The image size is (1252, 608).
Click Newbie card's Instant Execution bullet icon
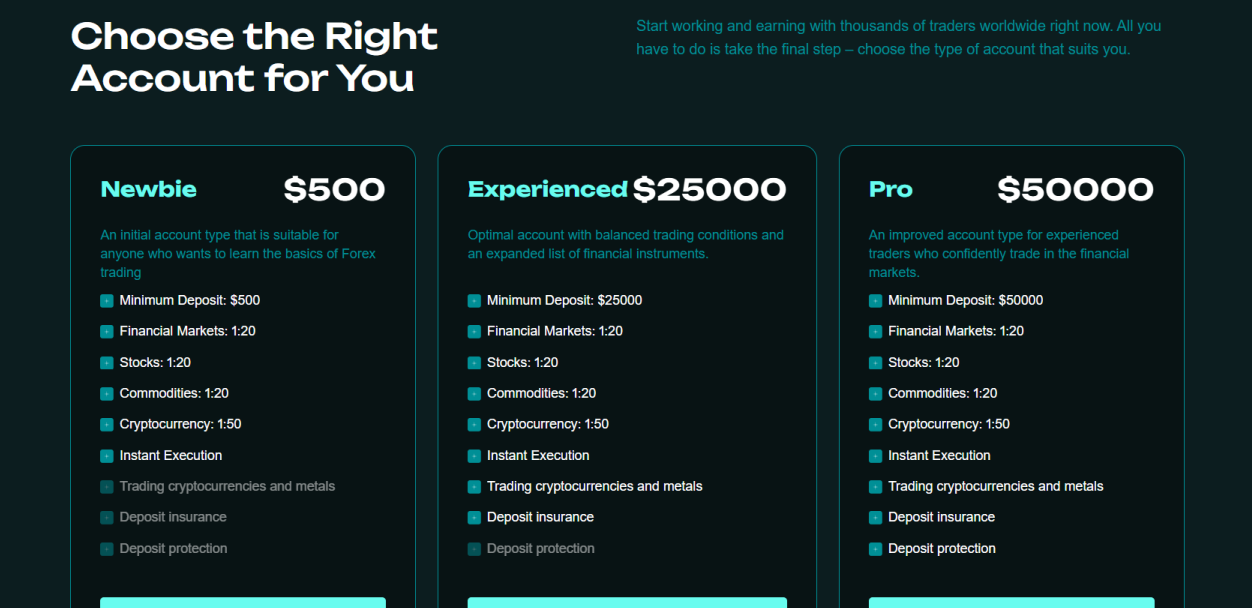click(x=107, y=456)
